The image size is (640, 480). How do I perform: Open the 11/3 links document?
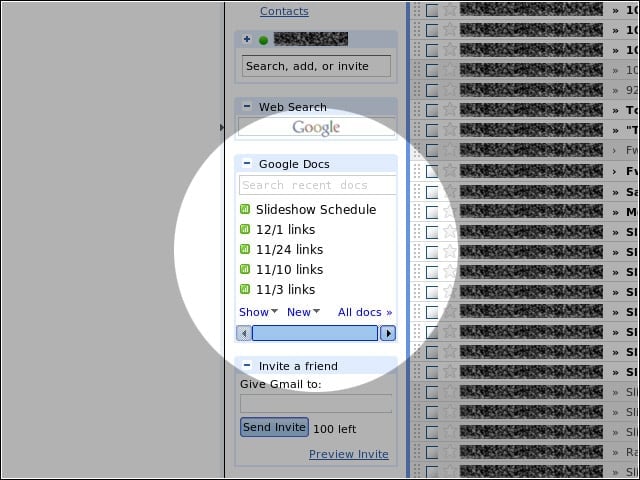(x=285, y=289)
